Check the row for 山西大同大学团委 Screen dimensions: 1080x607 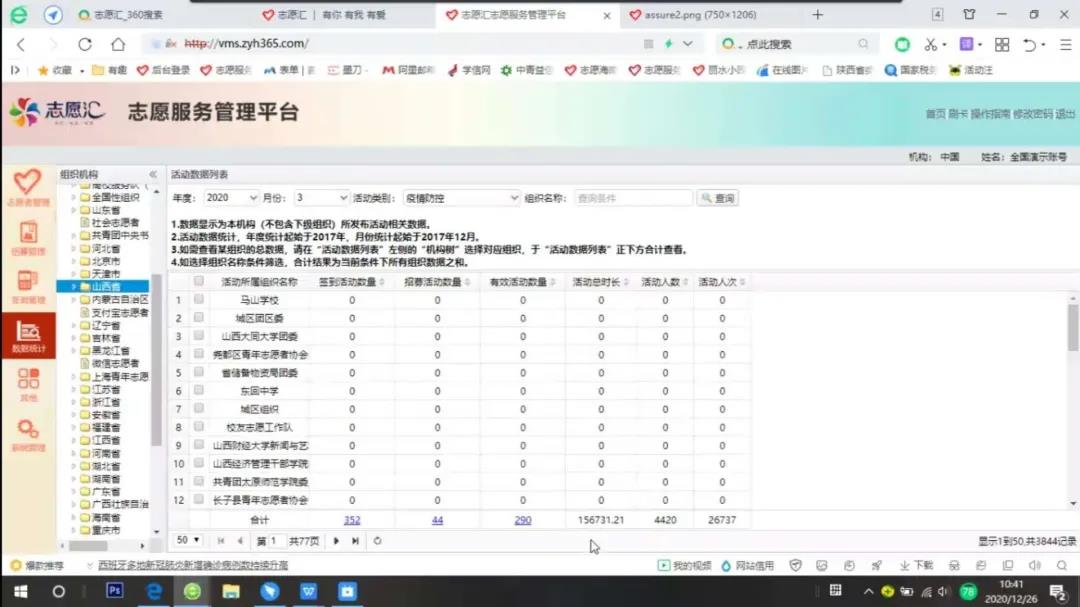(198, 336)
